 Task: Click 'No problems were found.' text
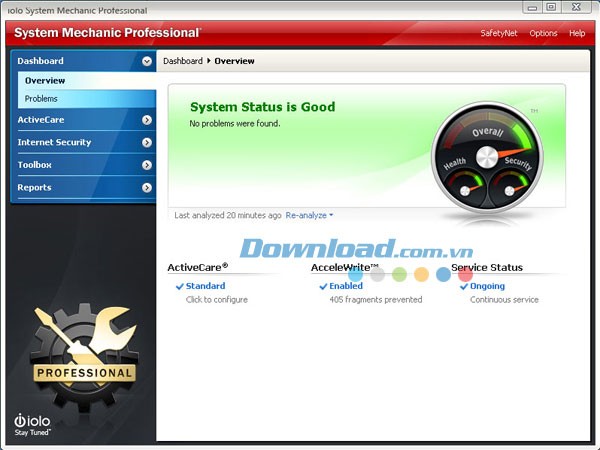[x=235, y=124]
